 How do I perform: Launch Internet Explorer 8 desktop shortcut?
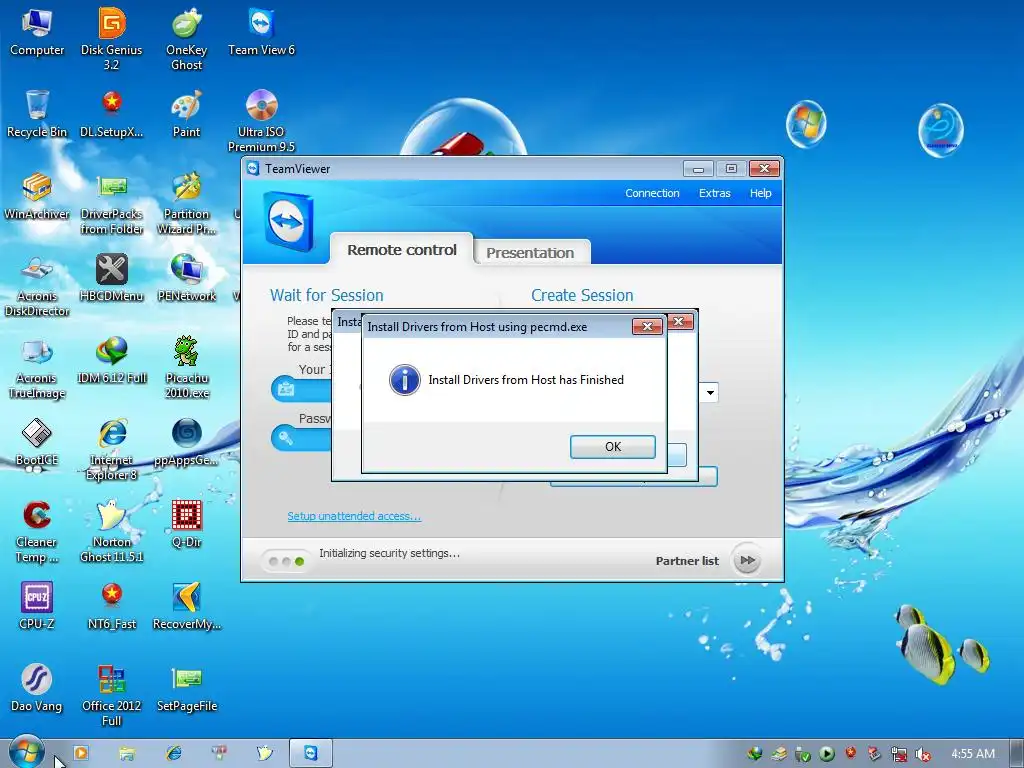[112, 449]
